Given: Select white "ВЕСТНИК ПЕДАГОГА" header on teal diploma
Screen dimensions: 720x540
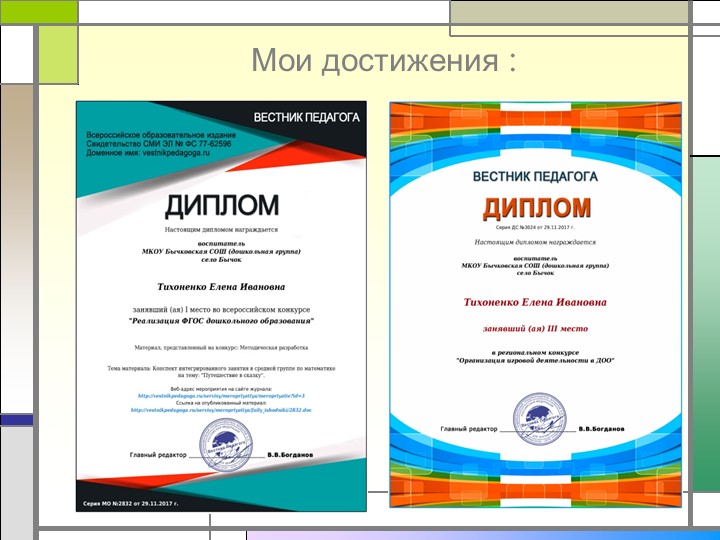Looking at the screenshot, I should (x=307, y=118).
